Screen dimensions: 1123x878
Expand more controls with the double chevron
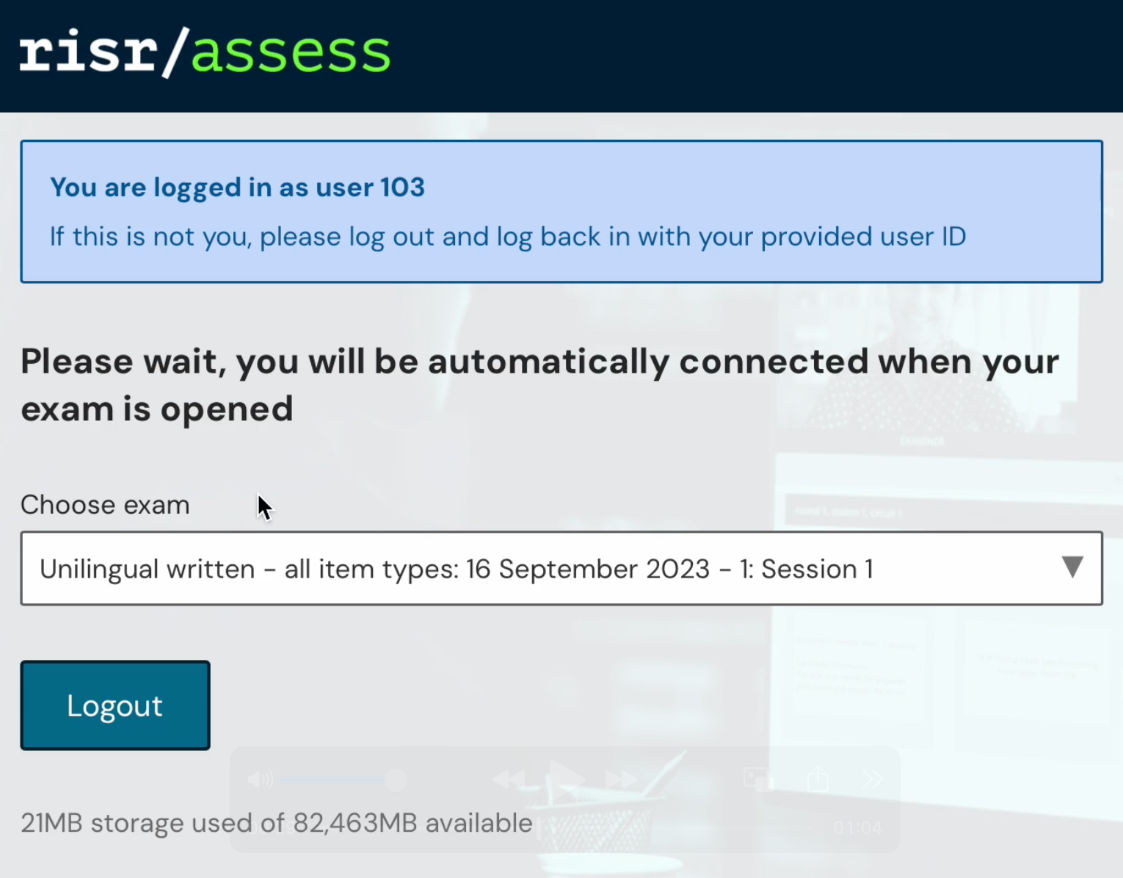tap(872, 779)
